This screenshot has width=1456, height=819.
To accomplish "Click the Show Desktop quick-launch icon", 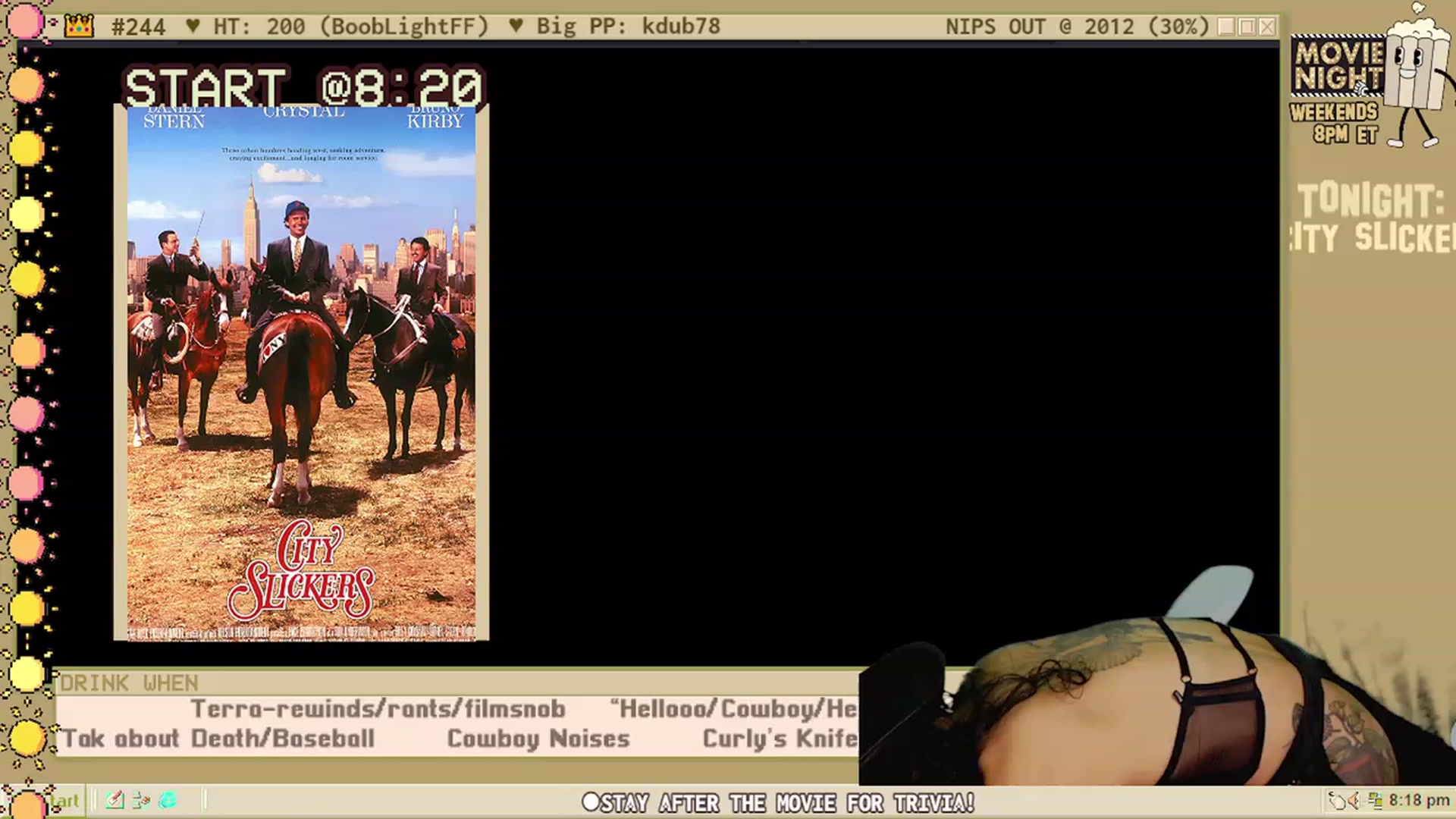I will [x=141, y=800].
